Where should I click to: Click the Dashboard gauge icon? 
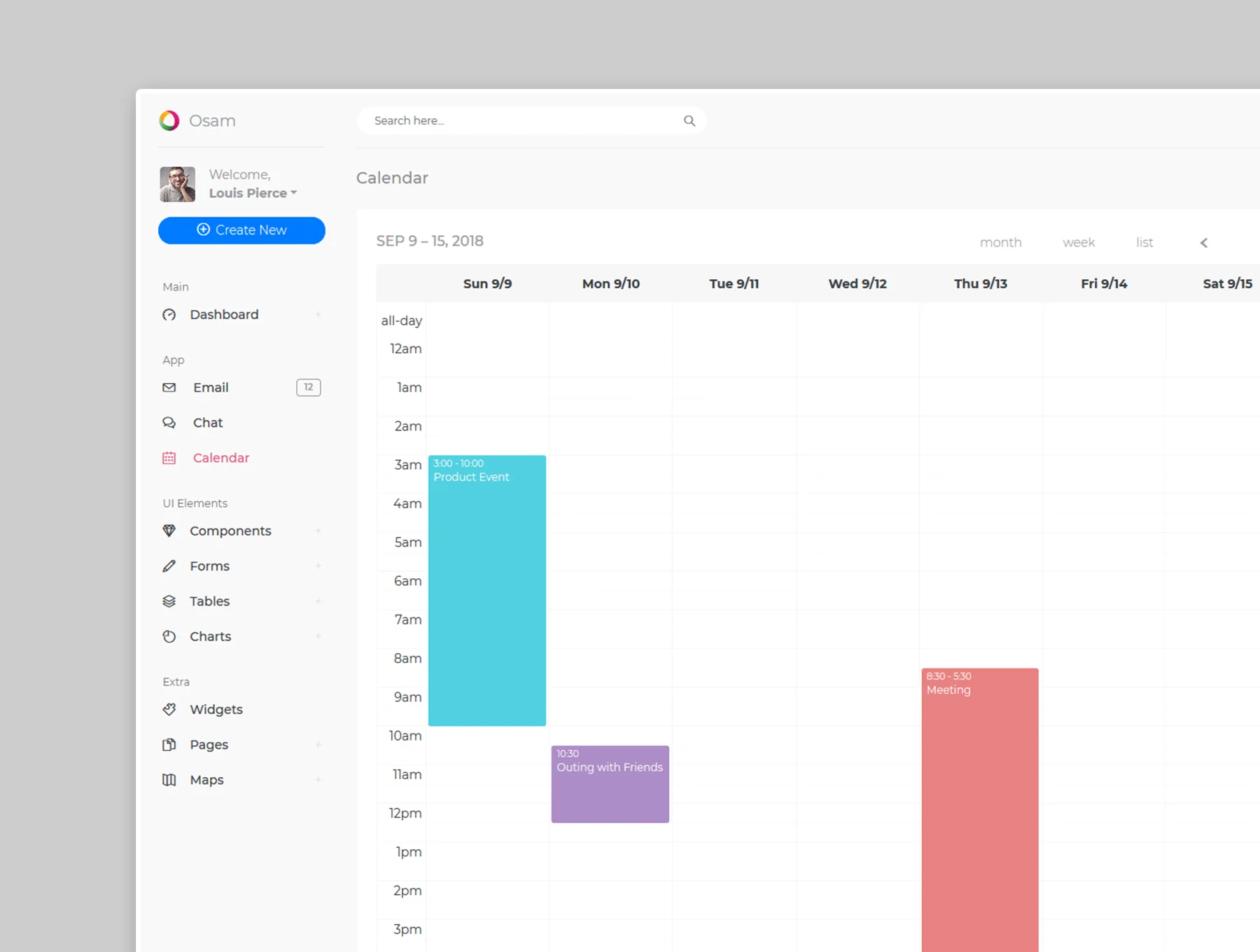point(169,315)
